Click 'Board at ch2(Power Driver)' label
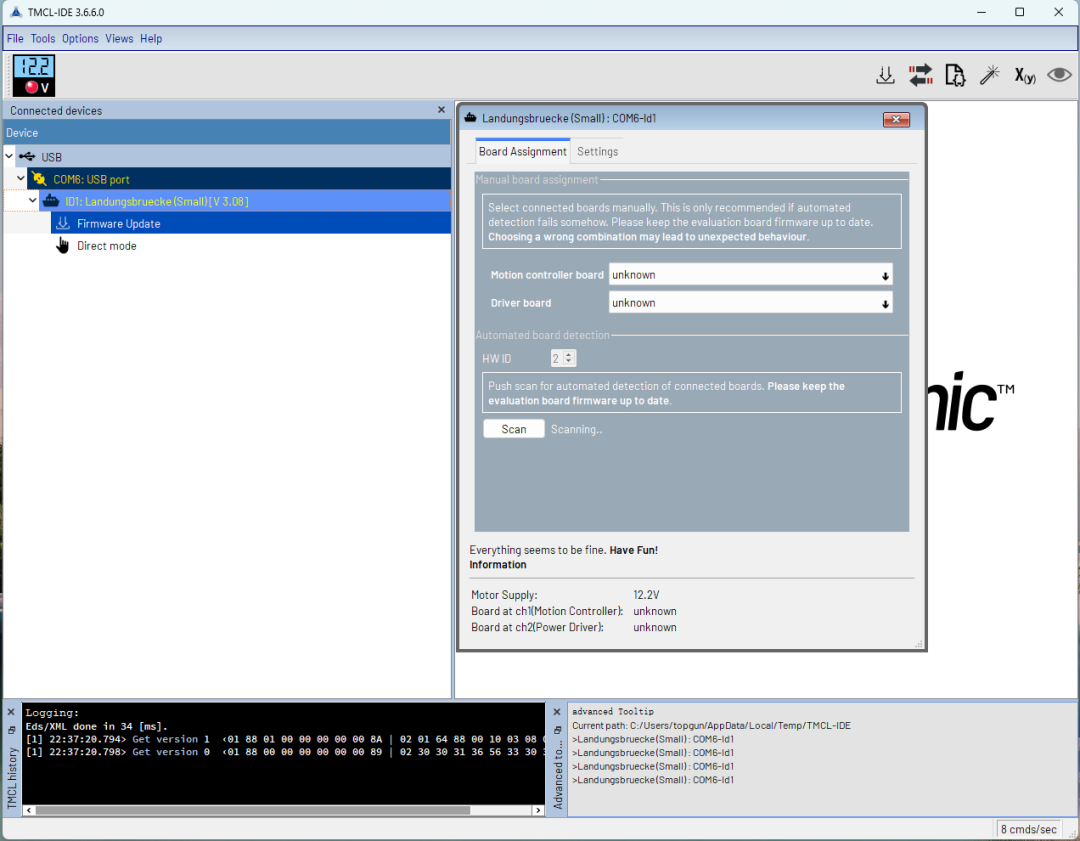 (x=537, y=627)
